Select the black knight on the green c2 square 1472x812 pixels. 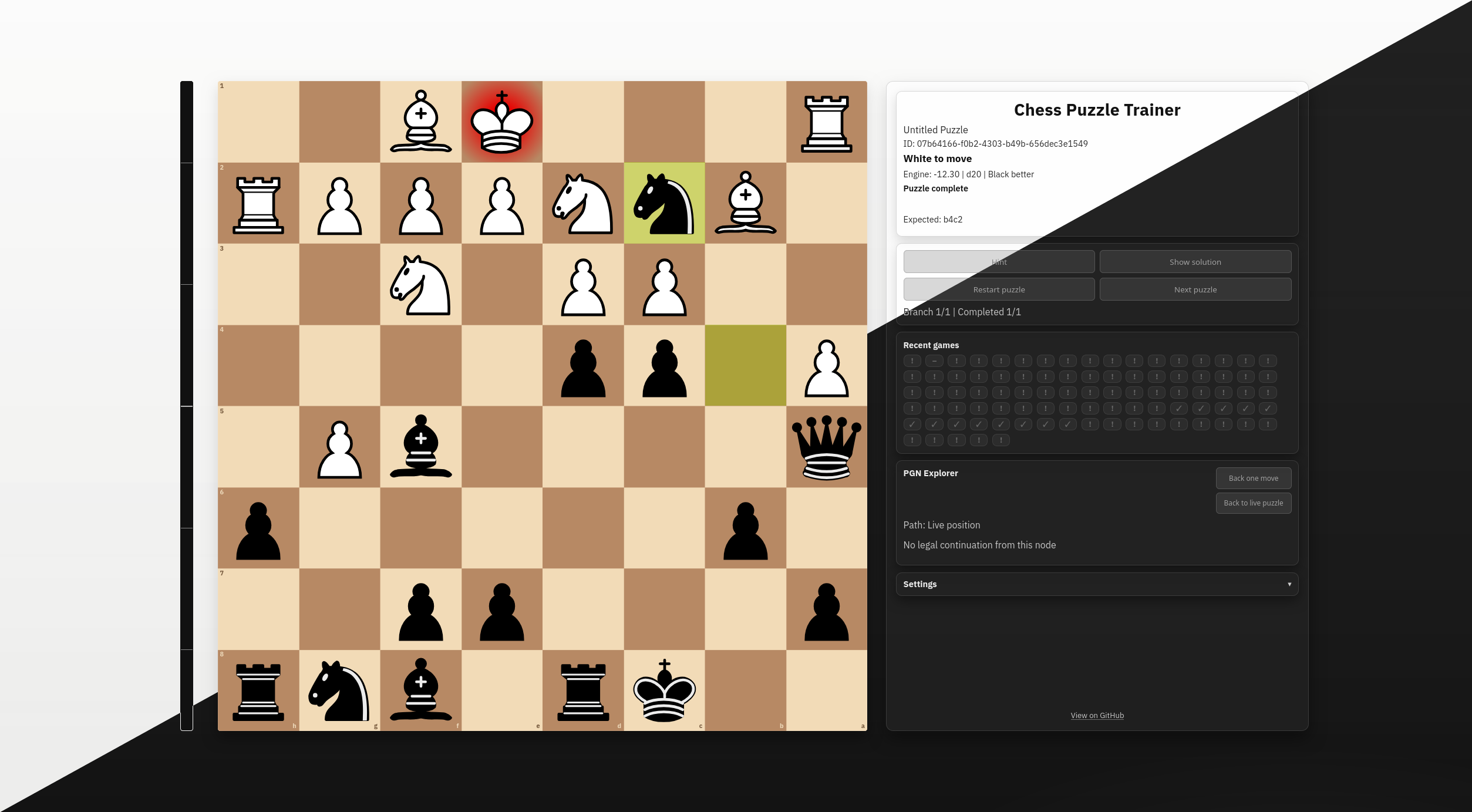click(664, 204)
